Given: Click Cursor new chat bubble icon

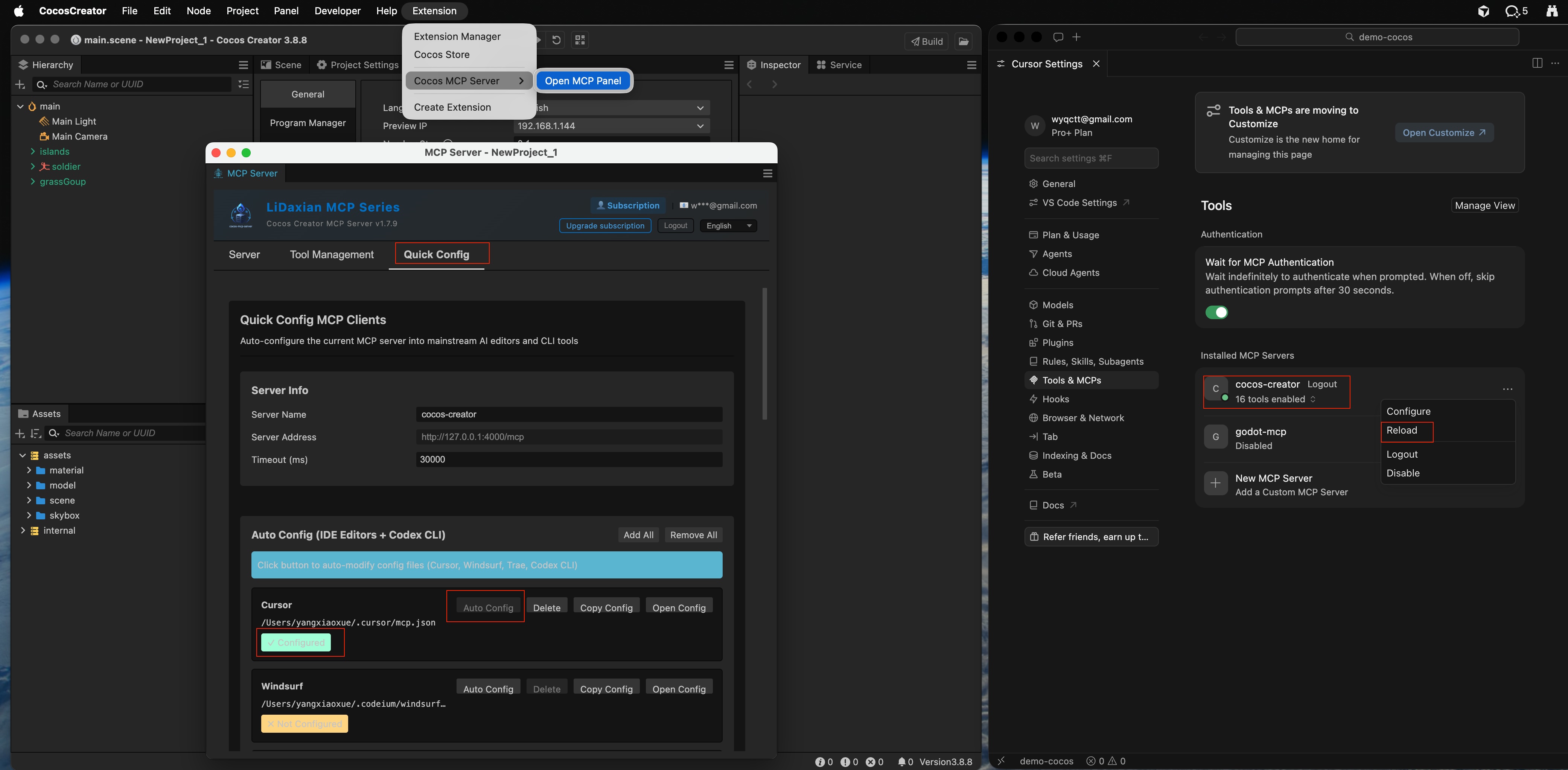Looking at the screenshot, I should pyautogui.click(x=1058, y=37).
